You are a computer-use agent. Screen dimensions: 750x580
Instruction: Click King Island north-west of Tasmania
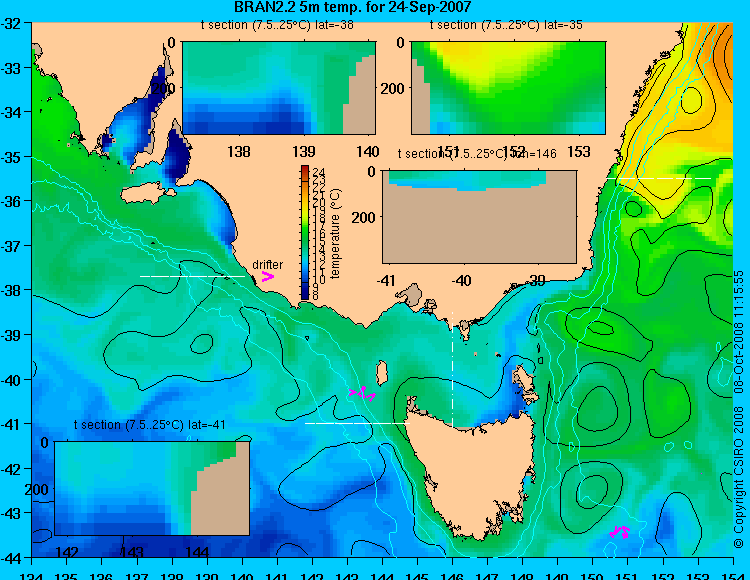[382, 373]
